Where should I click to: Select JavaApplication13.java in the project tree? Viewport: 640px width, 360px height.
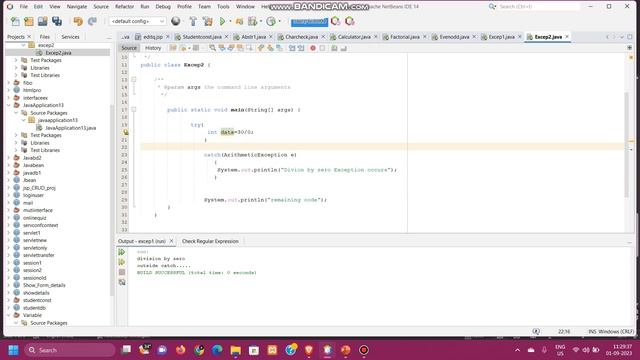pyautogui.click(x=70, y=128)
